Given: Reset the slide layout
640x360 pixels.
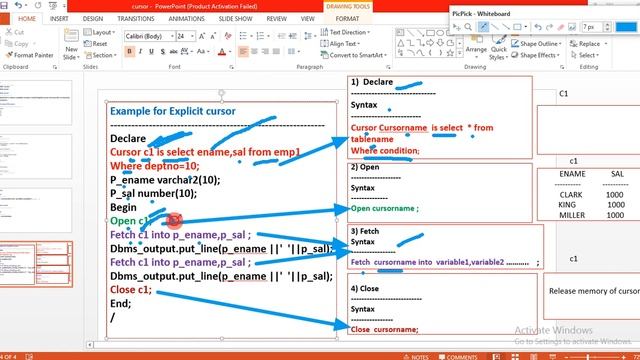Looking at the screenshot, I should (x=95, y=43).
